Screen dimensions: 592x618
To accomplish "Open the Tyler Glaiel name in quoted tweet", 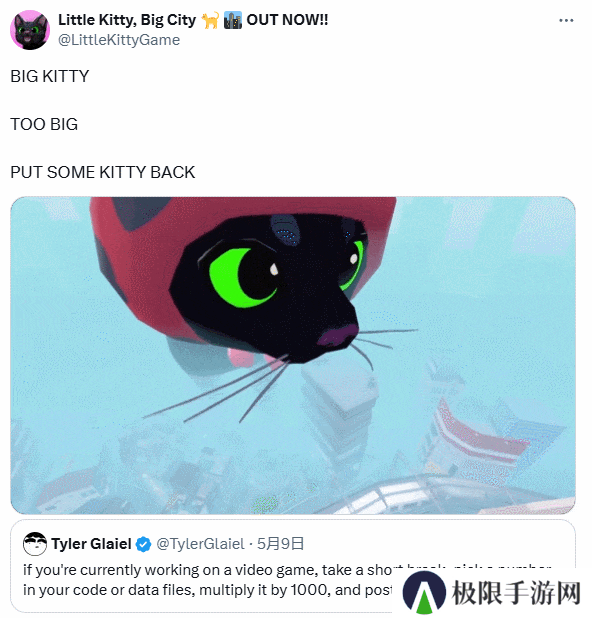I will 91,544.
